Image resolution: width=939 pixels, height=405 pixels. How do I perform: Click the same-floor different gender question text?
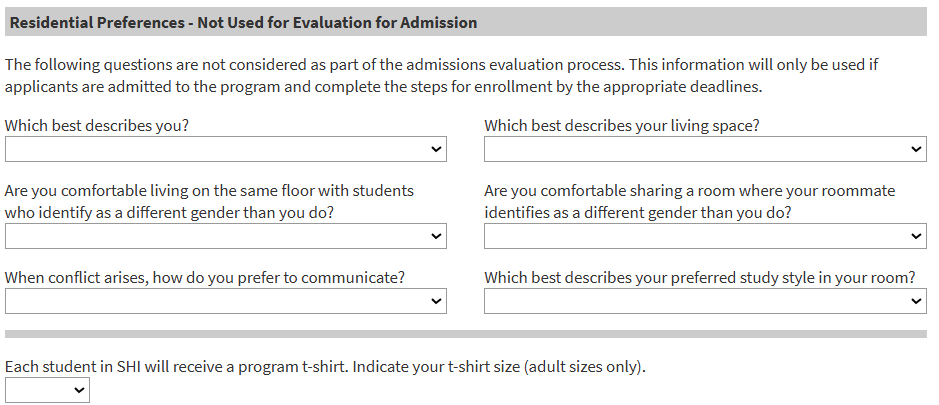pos(209,201)
